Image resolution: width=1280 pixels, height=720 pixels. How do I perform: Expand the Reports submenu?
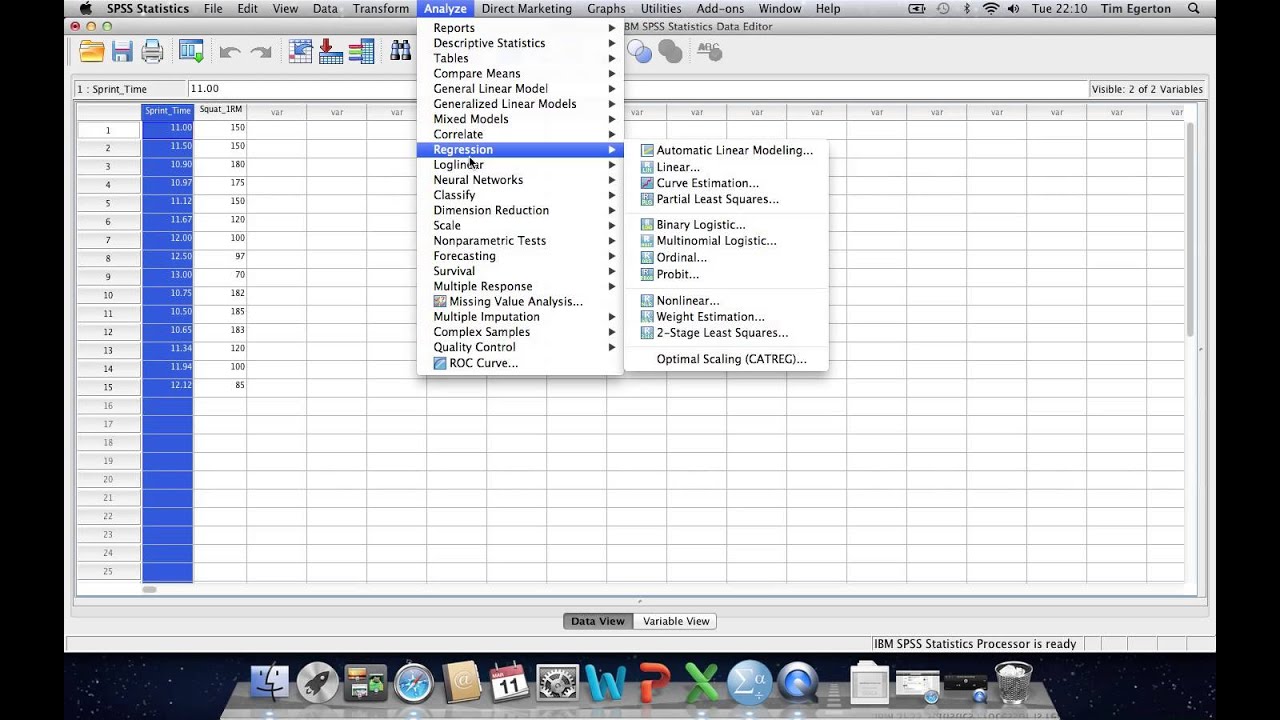(x=519, y=28)
